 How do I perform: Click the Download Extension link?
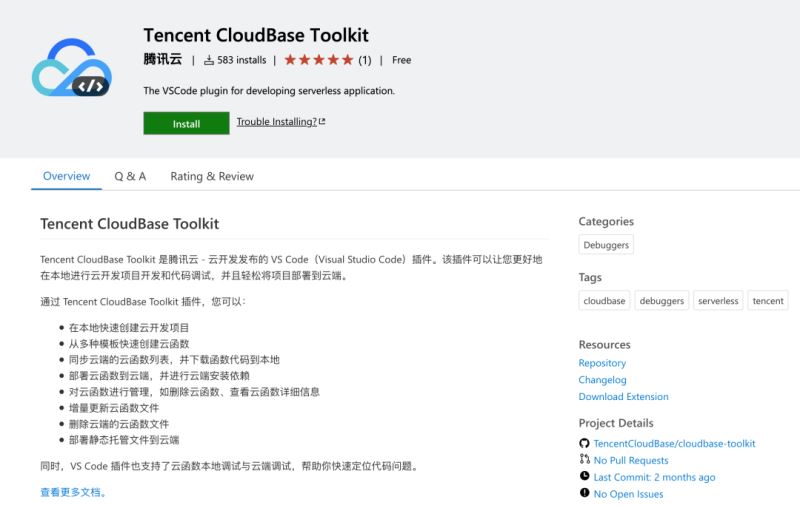click(623, 397)
